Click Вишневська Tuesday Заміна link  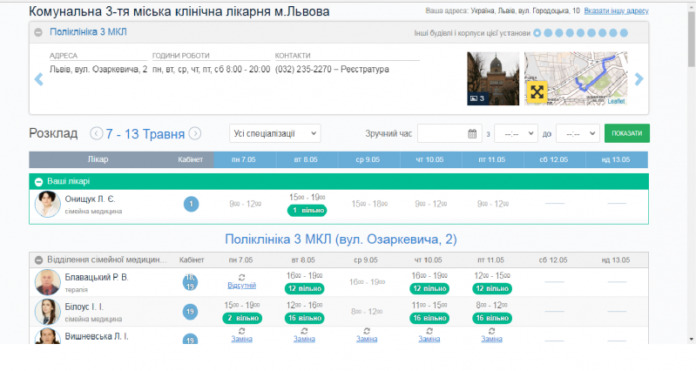pyautogui.click(x=304, y=339)
